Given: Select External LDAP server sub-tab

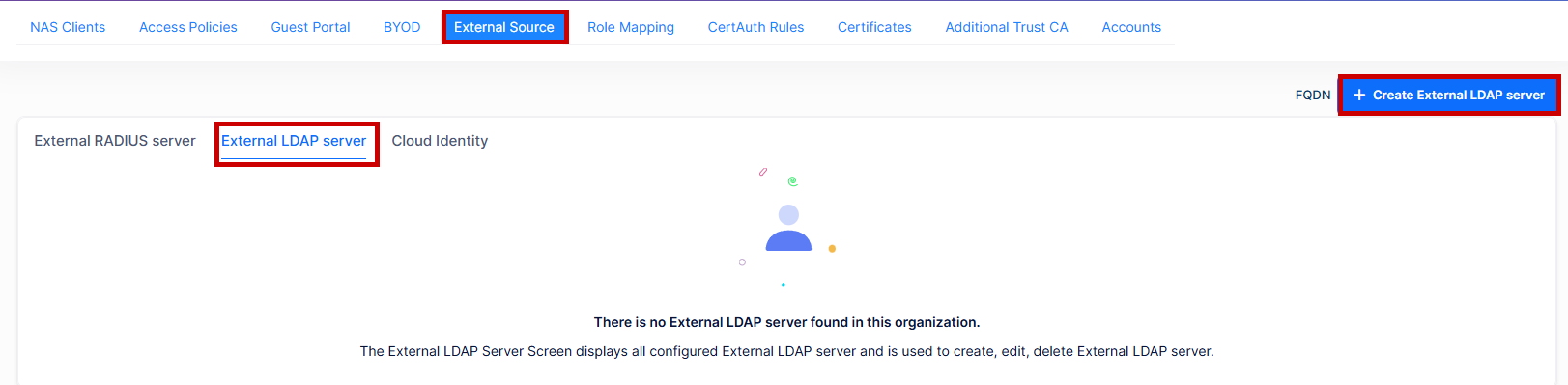Looking at the screenshot, I should tap(294, 141).
